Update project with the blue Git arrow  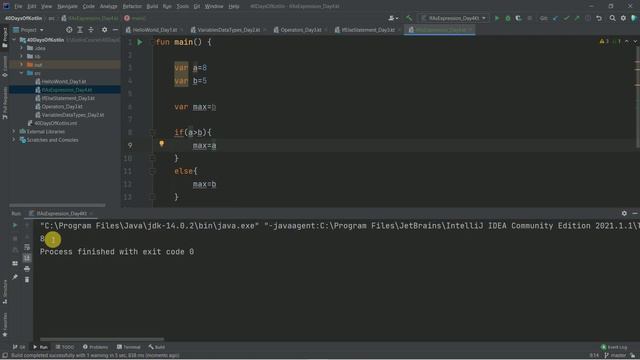click(x=555, y=18)
